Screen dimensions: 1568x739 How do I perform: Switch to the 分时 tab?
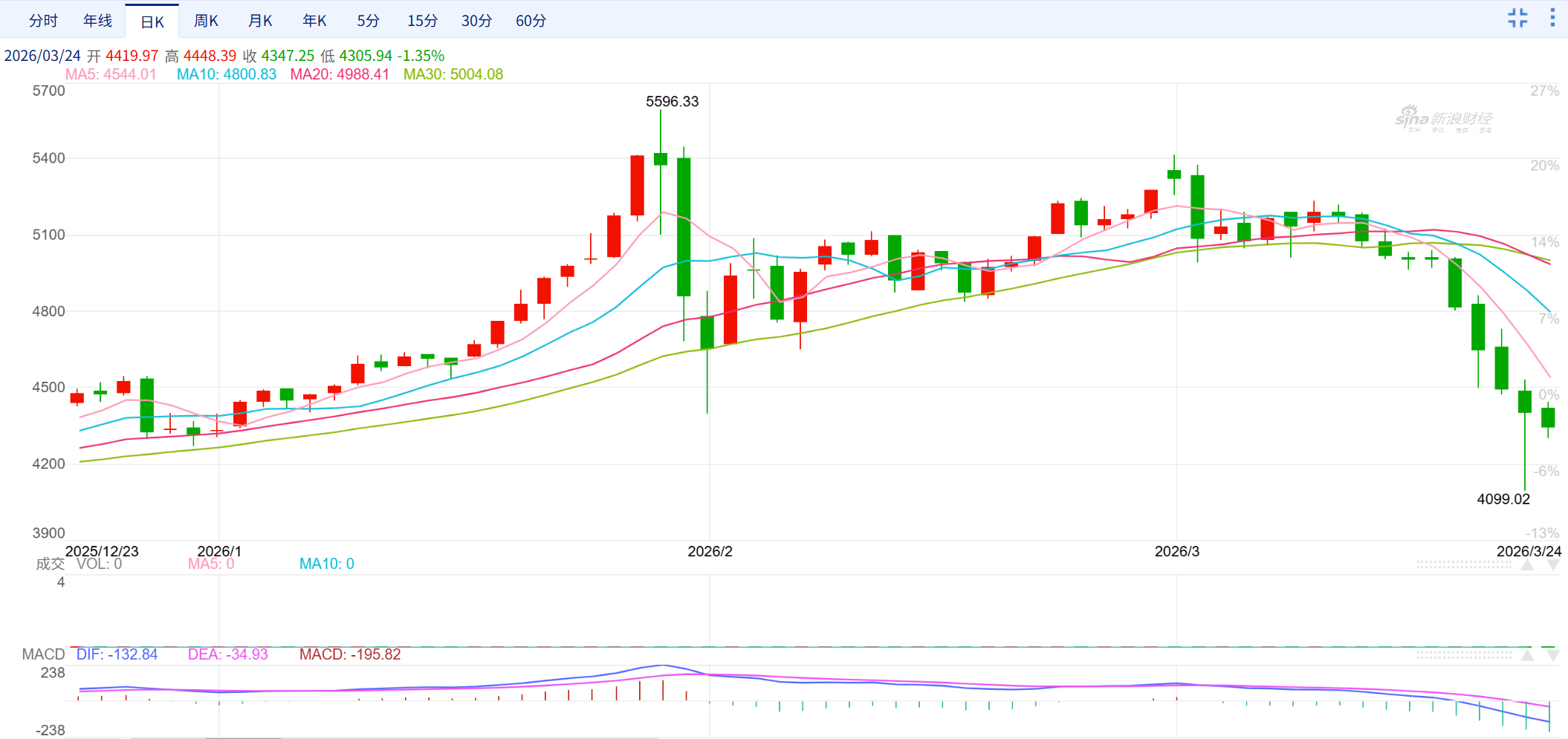click(43, 21)
